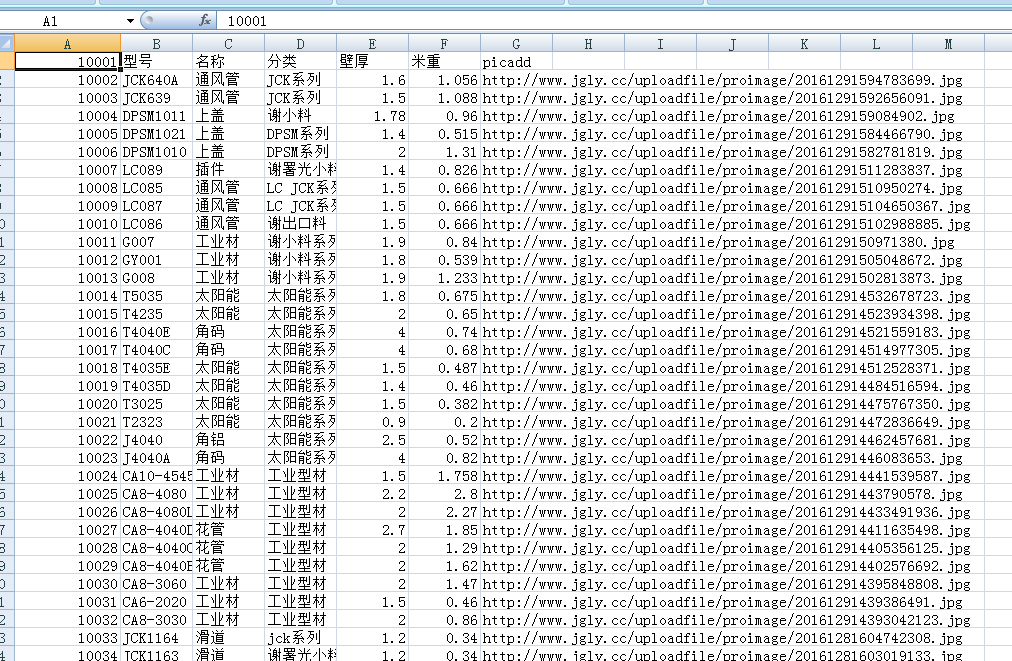Select cell with model JCK639
Viewport: 1012px width, 661px height.
pos(156,98)
